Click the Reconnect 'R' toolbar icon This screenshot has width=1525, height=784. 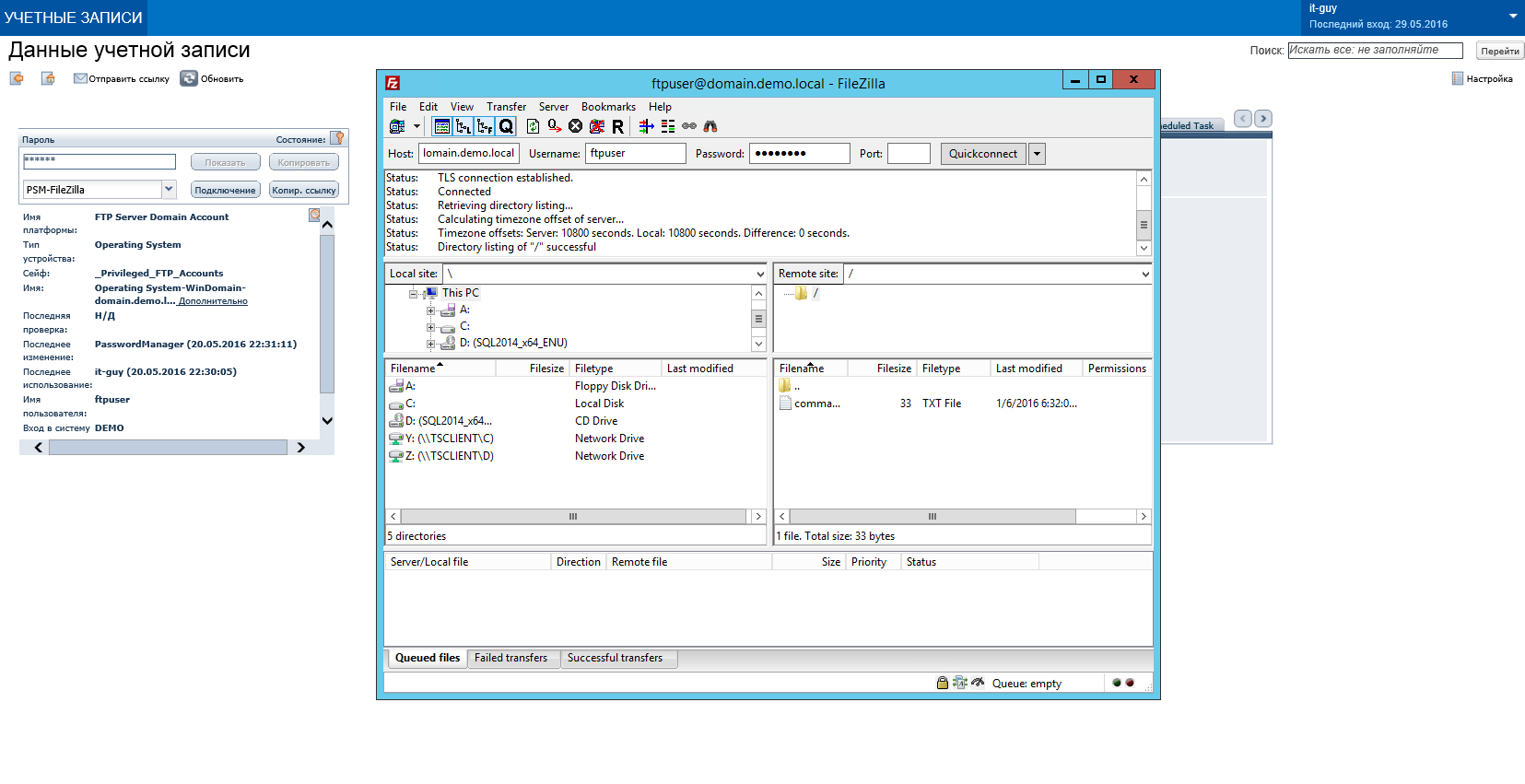click(x=617, y=126)
